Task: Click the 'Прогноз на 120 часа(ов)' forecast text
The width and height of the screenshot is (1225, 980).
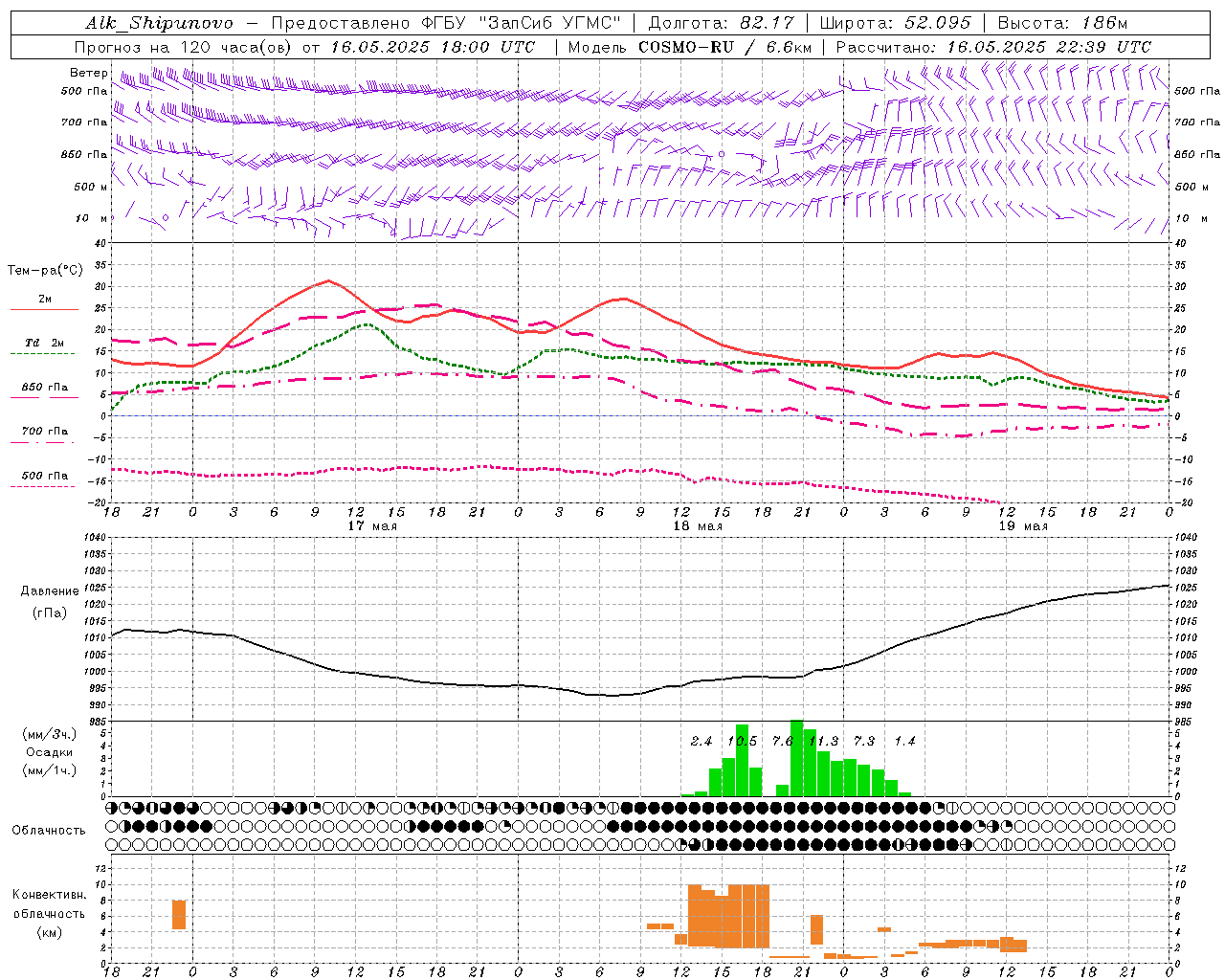Action: click(184, 47)
